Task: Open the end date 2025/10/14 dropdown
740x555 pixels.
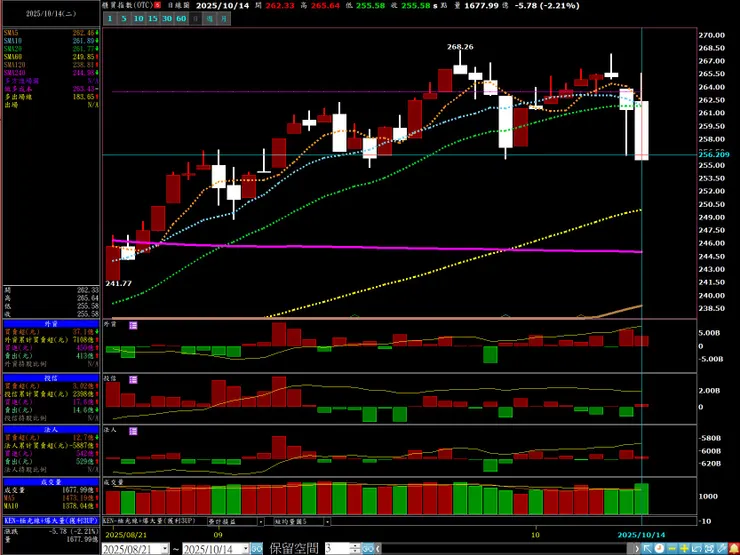Action: (x=245, y=548)
